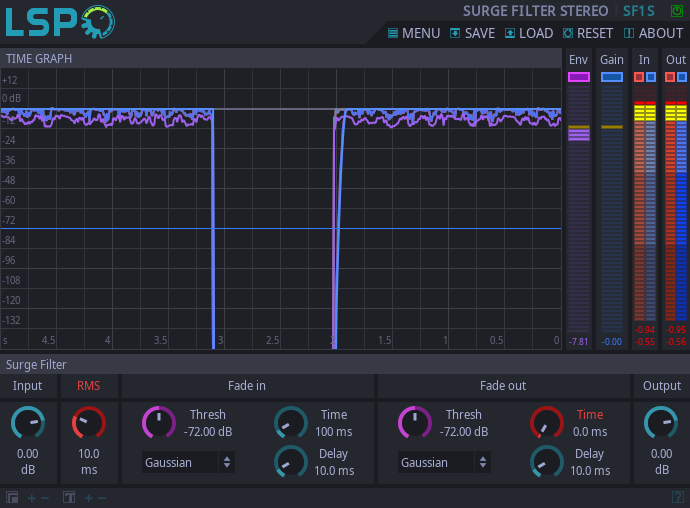Open the MENU dropdown
The height and width of the screenshot is (508, 690).
tap(414, 33)
